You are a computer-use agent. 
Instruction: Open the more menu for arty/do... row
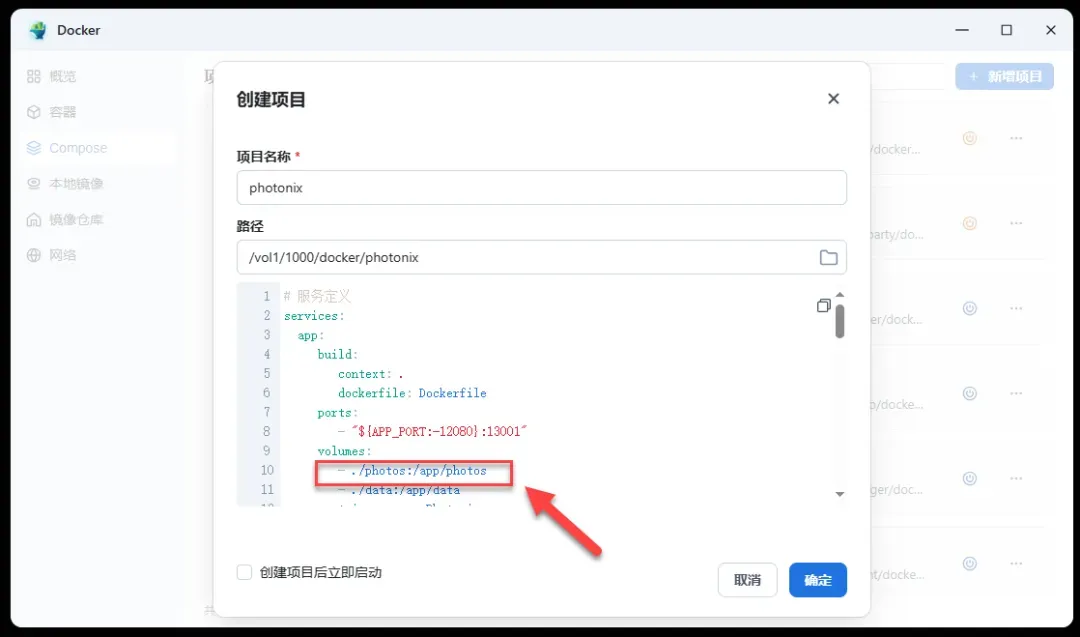click(1016, 223)
